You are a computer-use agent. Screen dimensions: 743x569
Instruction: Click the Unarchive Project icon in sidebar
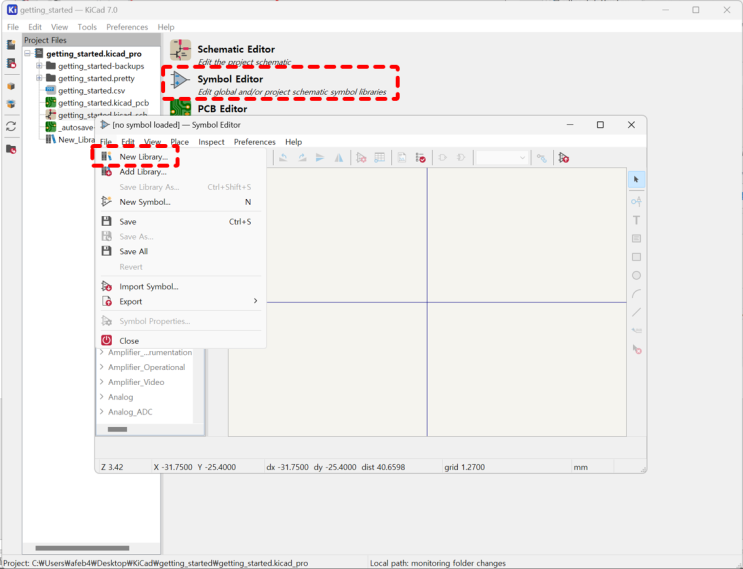coord(11,104)
